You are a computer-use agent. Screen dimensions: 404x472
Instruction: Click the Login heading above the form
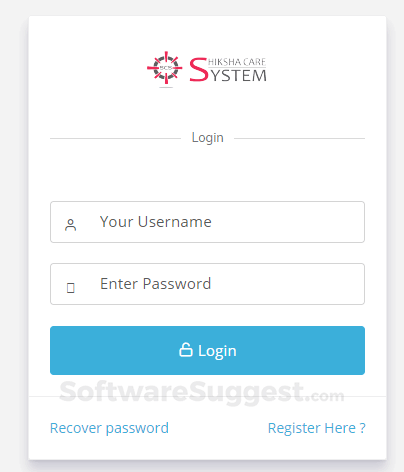pos(207,138)
